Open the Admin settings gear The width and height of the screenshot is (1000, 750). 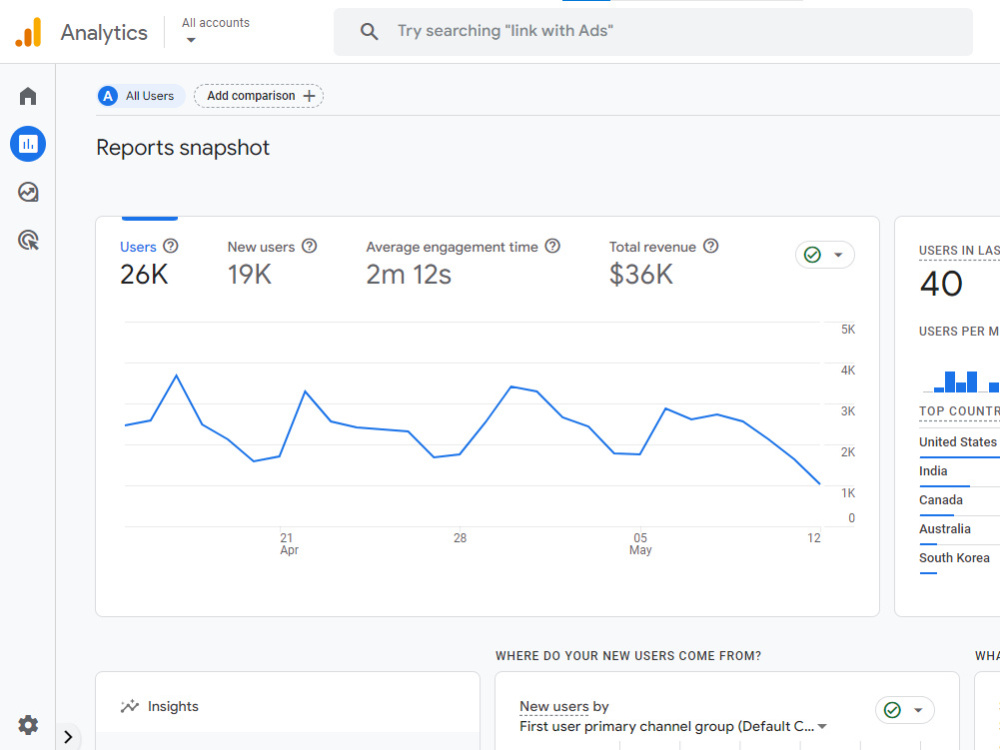[28, 725]
